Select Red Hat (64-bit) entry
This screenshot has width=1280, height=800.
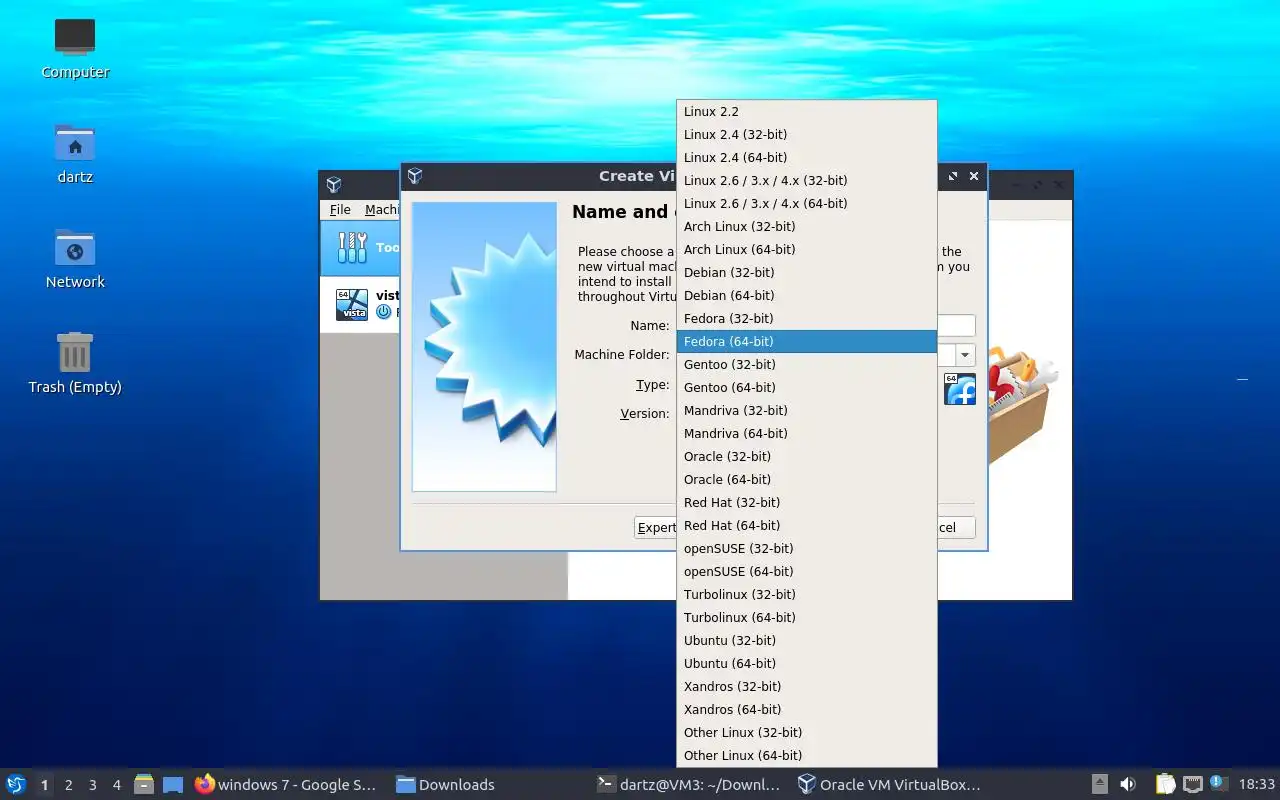[807, 525]
